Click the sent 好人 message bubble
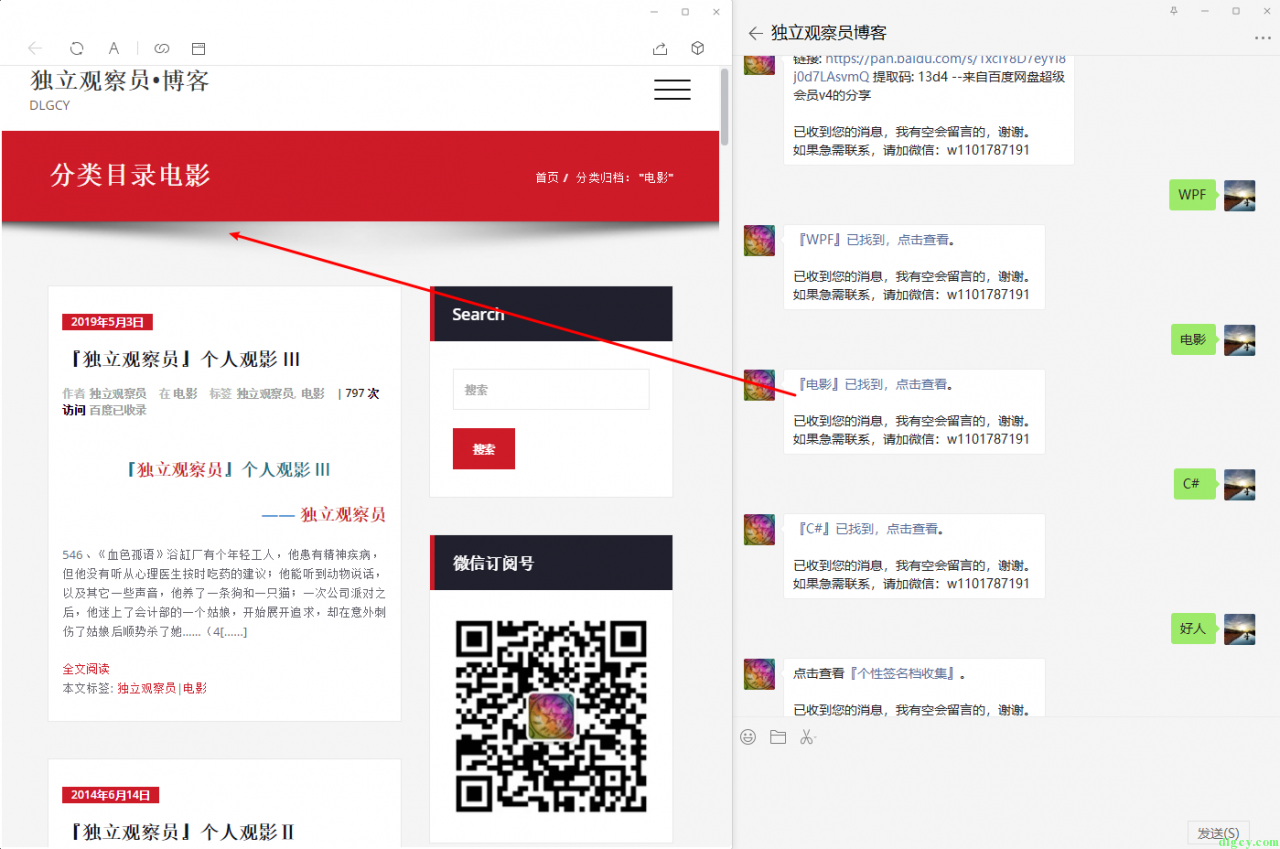The image size is (1280, 849). click(x=1193, y=629)
